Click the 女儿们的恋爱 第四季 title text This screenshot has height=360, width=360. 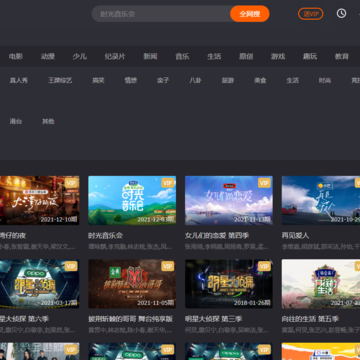pos(217,236)
